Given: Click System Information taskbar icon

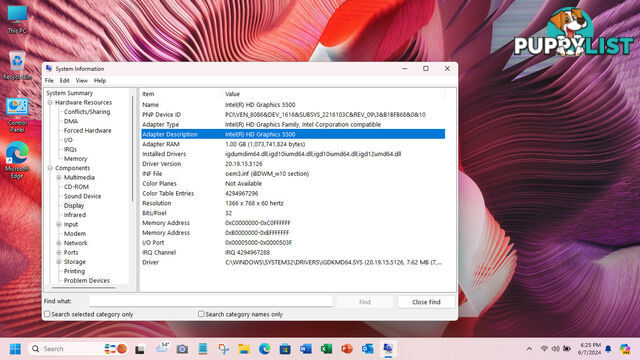Looking at the screenshot, I should [388, 349].
